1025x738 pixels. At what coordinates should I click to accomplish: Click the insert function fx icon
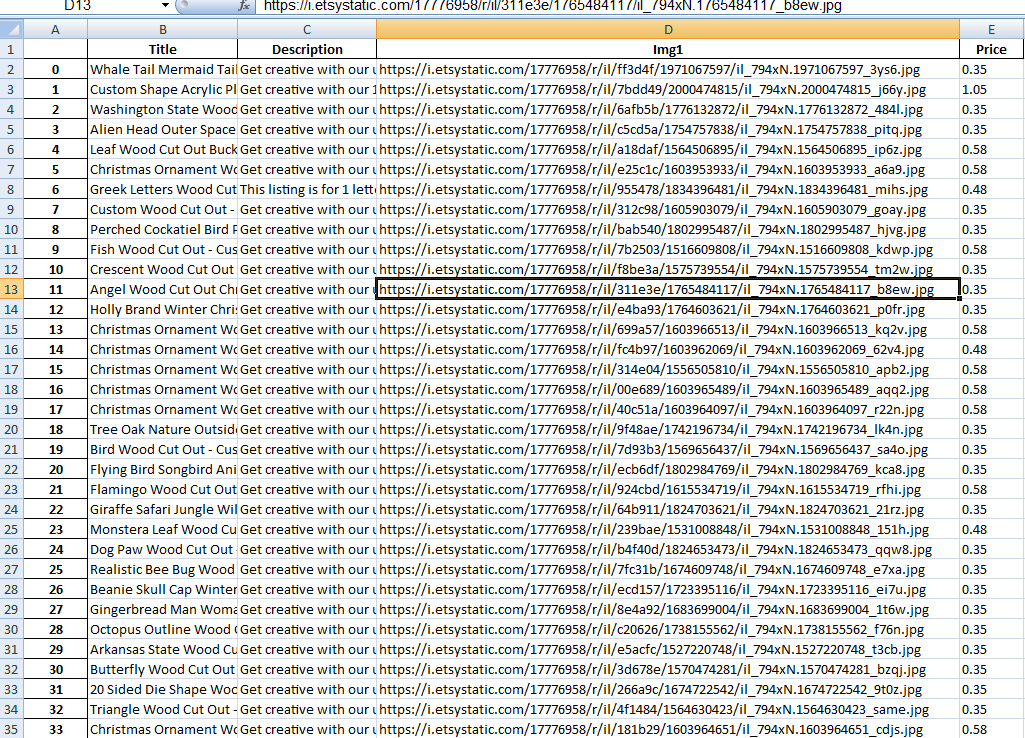click(244, 6)
